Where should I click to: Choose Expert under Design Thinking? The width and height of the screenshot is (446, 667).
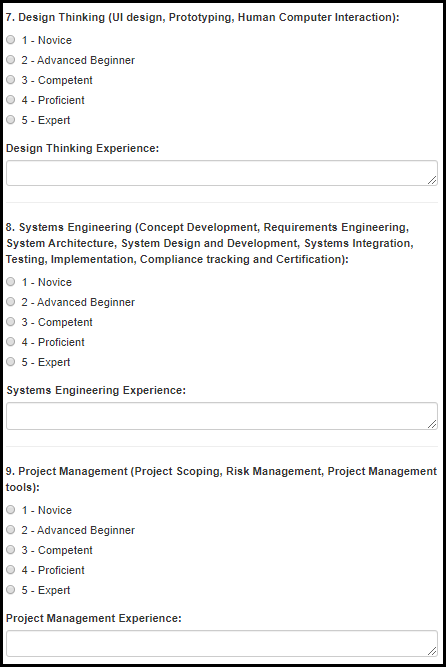click(x=11, y=120)
